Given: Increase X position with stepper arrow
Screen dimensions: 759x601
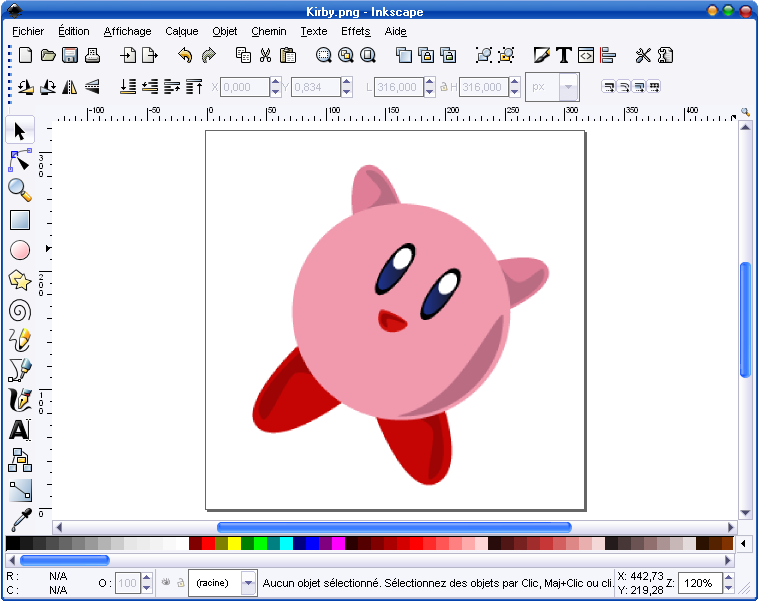Looking at the screenshot, I should tap(275, 82).
